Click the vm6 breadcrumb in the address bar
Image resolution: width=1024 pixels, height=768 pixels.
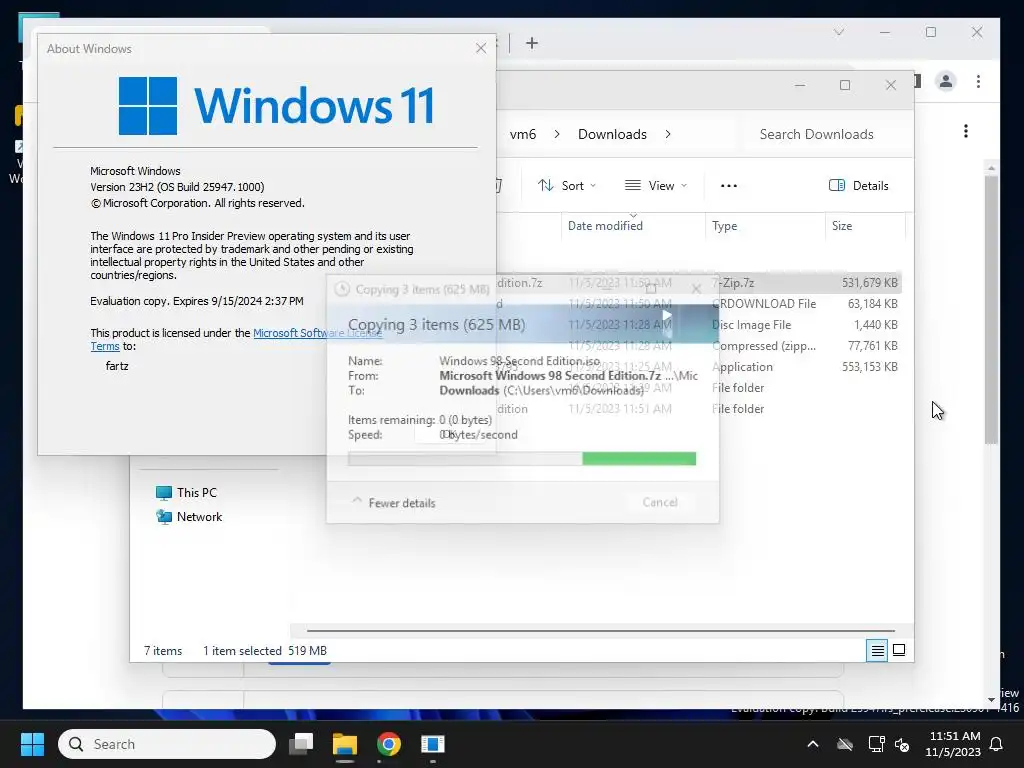pyautogui.click(x=522, y=134)
